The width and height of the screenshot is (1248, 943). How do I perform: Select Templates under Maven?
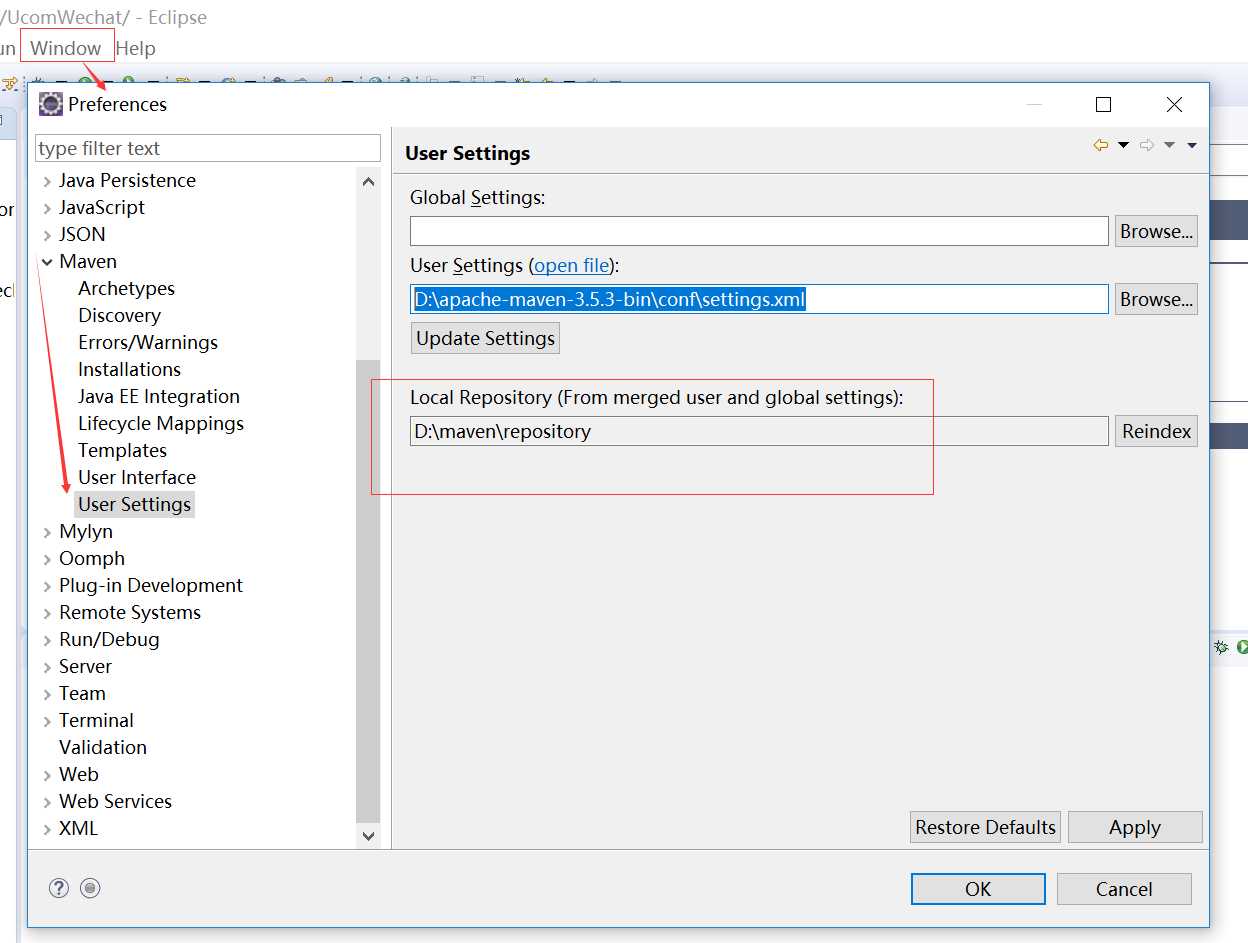[122, 450]
